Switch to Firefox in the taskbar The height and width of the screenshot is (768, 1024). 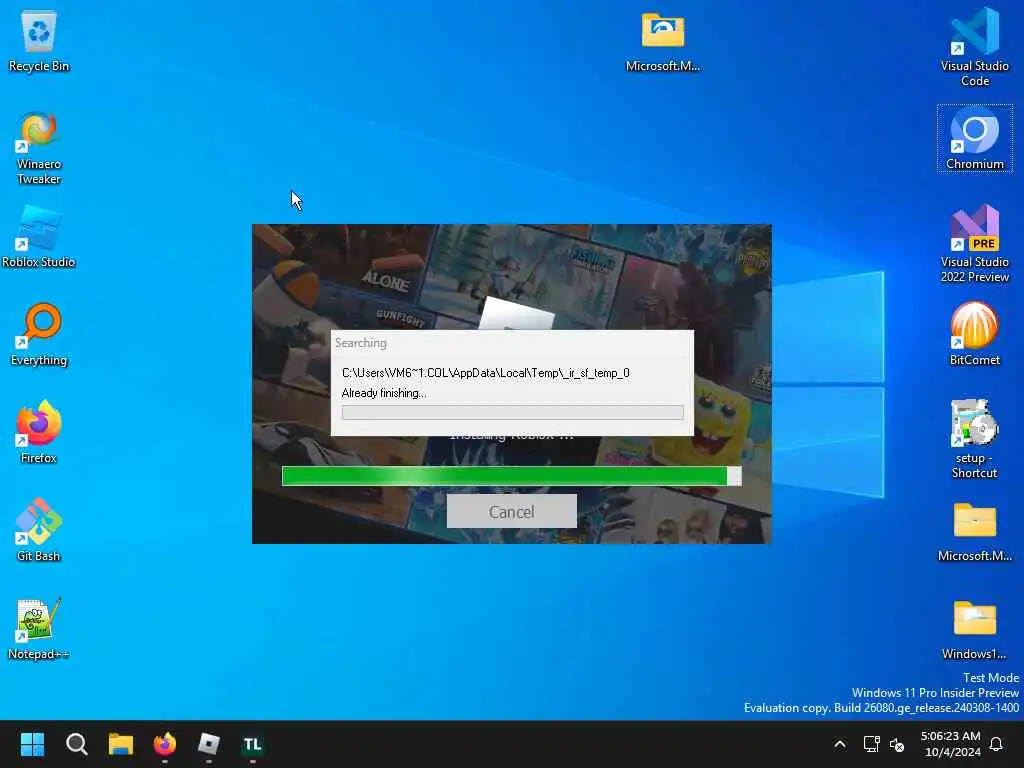(165, 744)
